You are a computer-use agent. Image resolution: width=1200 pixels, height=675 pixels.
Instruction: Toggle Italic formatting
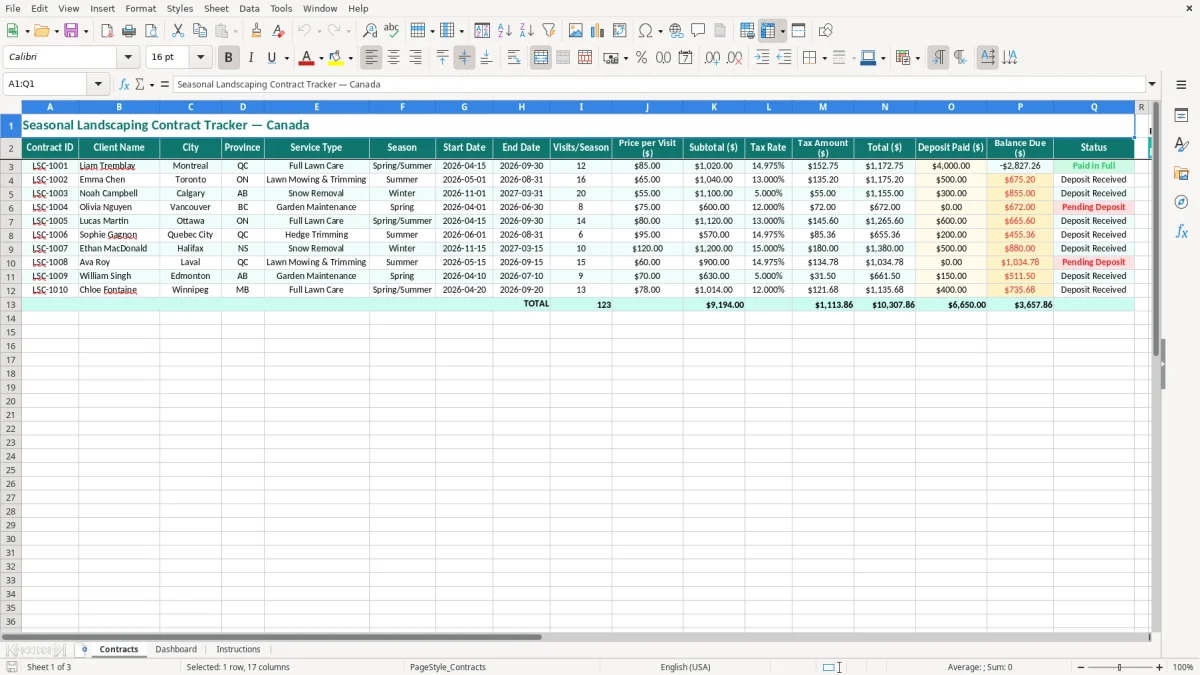(x=250, y=58)
